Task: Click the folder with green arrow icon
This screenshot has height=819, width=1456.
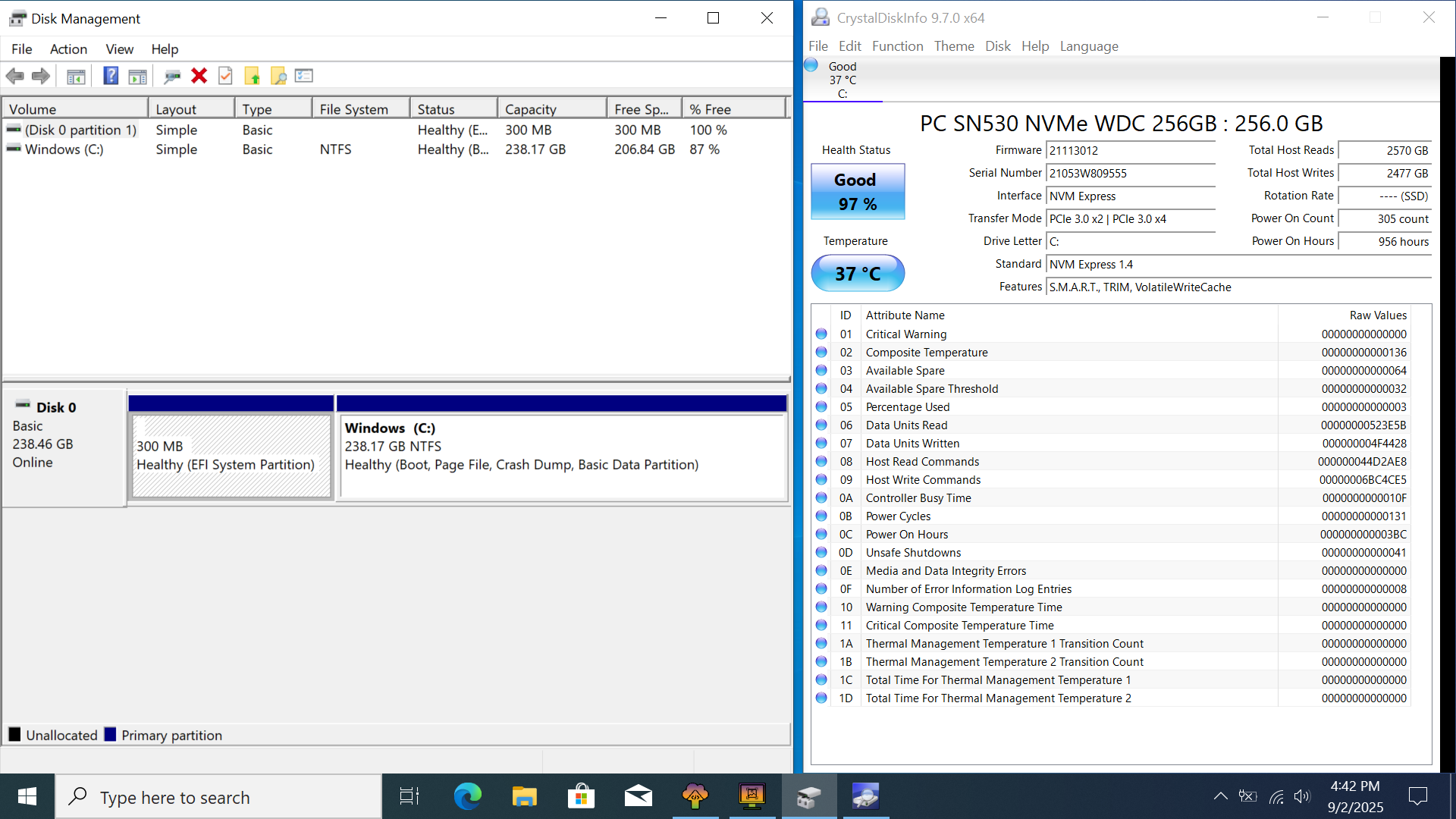Action: click(x=252, y=76)
